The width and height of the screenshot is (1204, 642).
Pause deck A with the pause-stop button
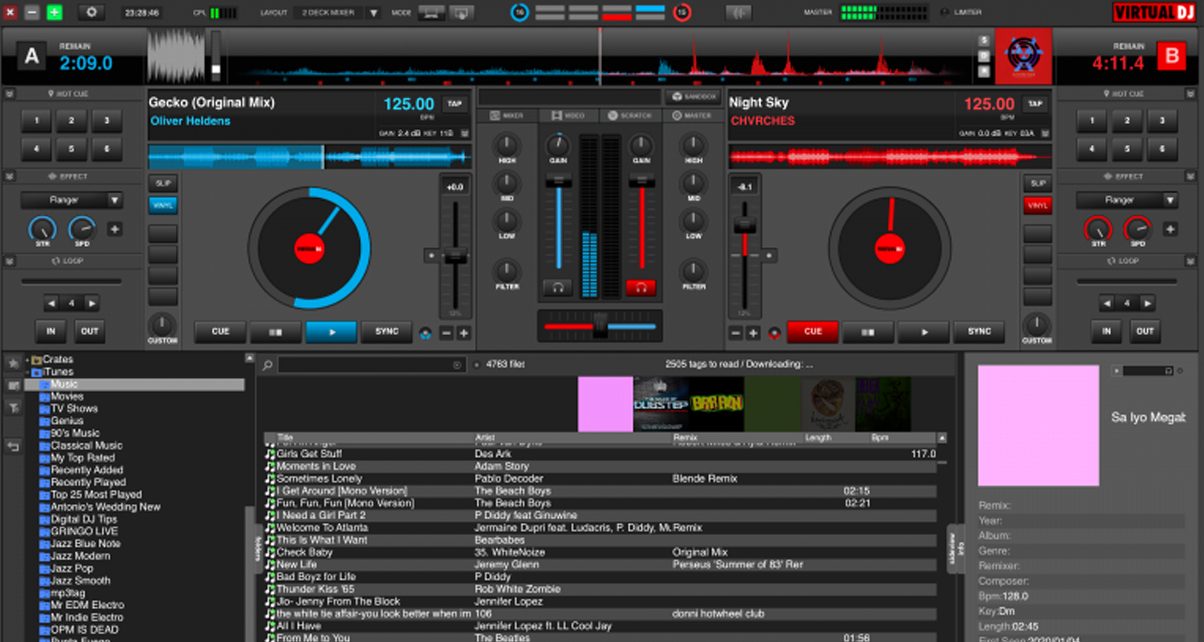coord(275,332)
